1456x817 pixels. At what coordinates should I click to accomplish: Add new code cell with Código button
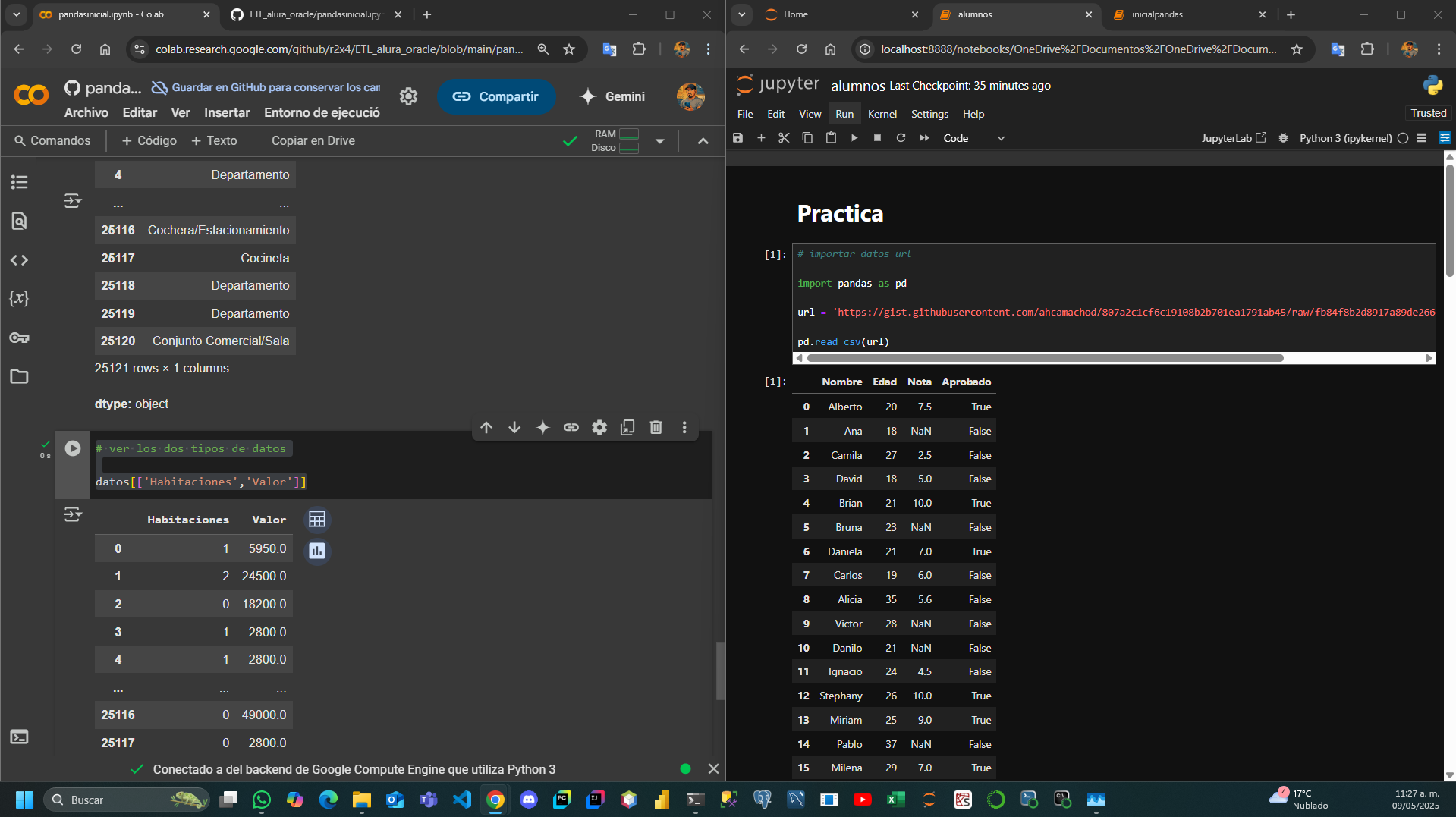click(149, 140)
